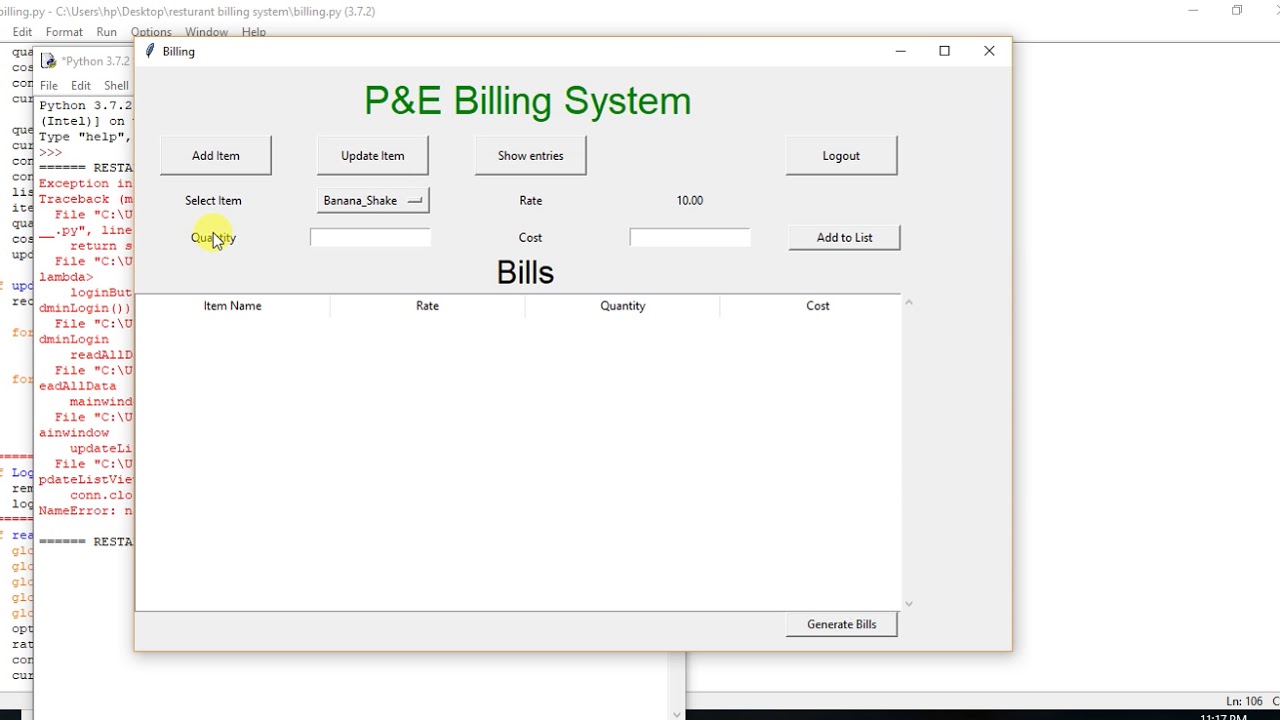Viewport: 1280px width, 720px height.
Task: Click the Quantity column header in Bills table
Action: click(x=622, y=306)
